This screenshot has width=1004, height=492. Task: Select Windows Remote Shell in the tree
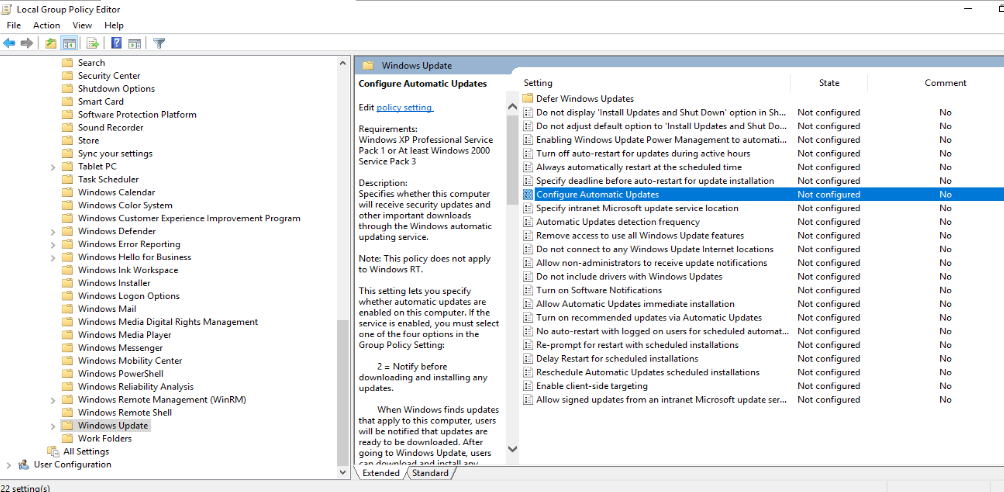tap(125, 413)
